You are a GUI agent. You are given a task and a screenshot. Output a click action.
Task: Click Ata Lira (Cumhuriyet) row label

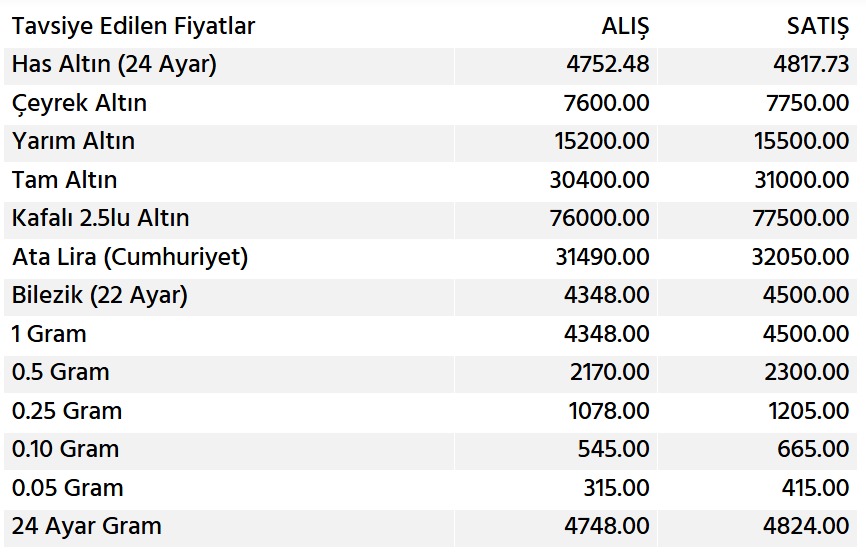pos(130,257)
